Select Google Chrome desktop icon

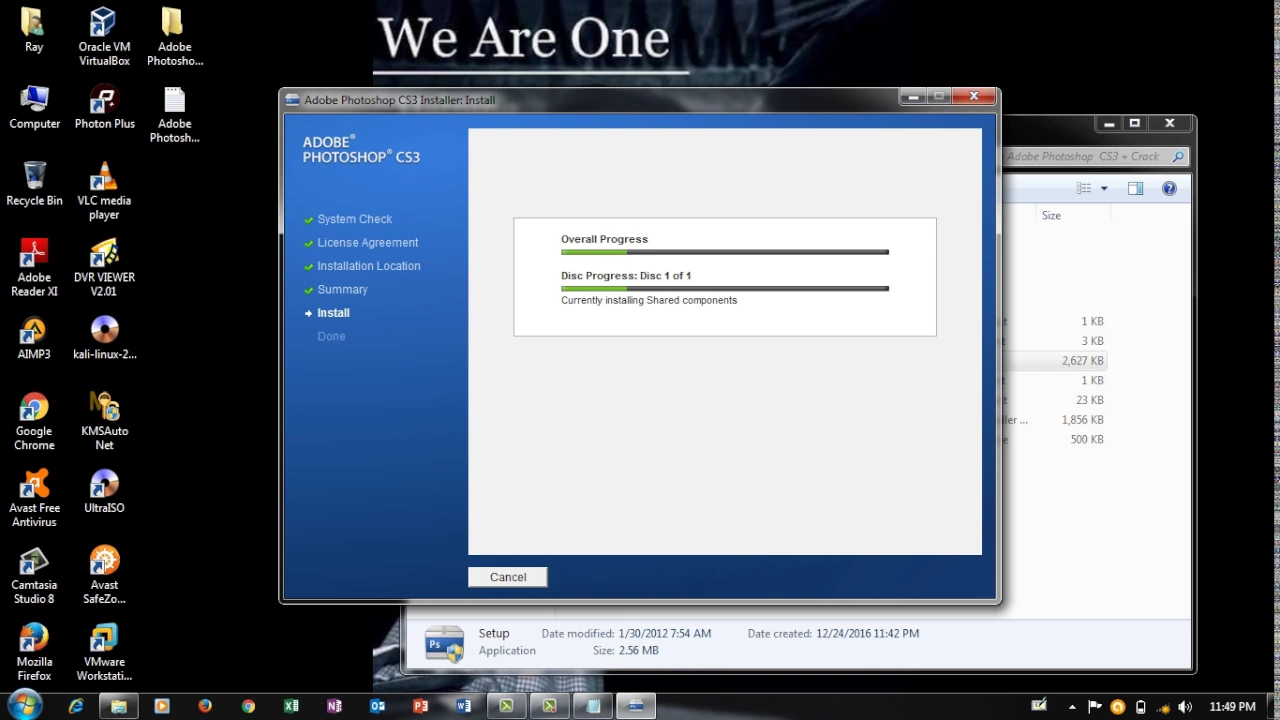[34, 422]
